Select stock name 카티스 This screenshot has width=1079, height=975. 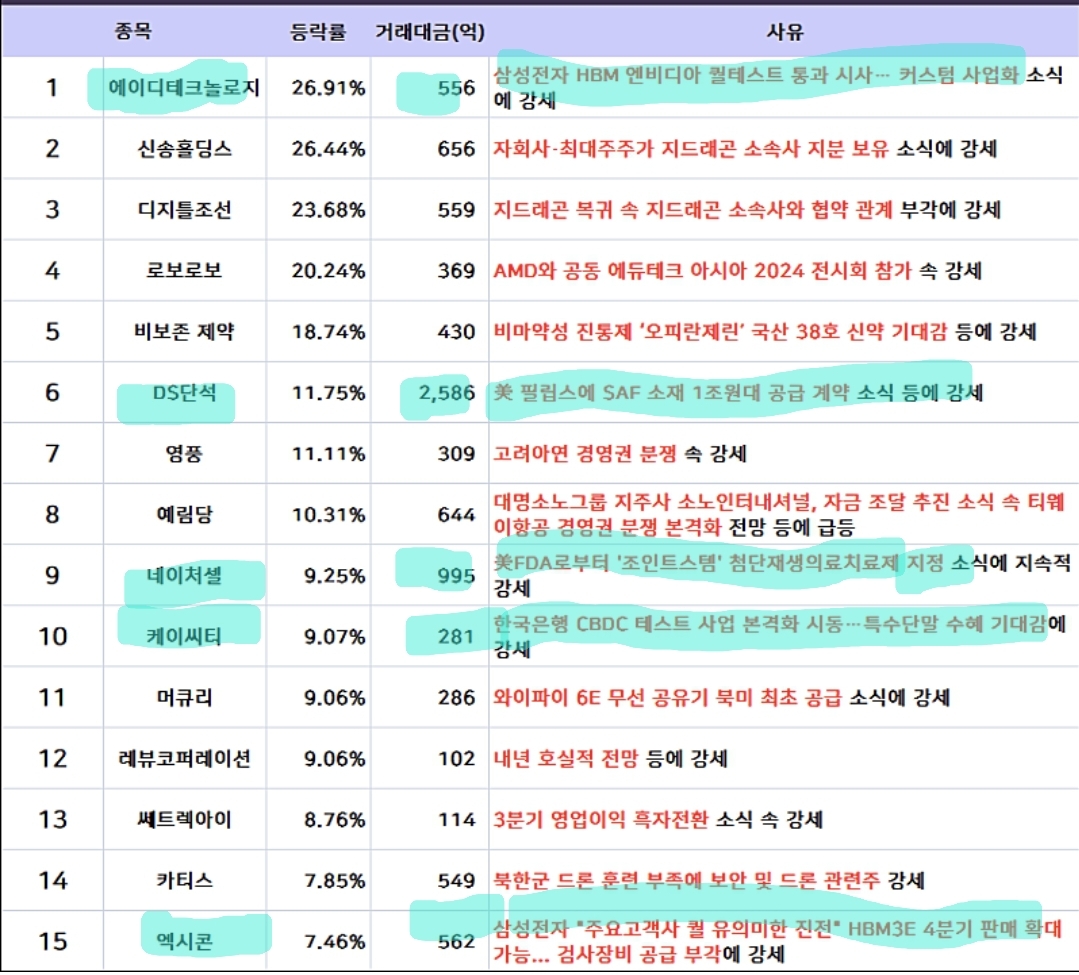184,880
